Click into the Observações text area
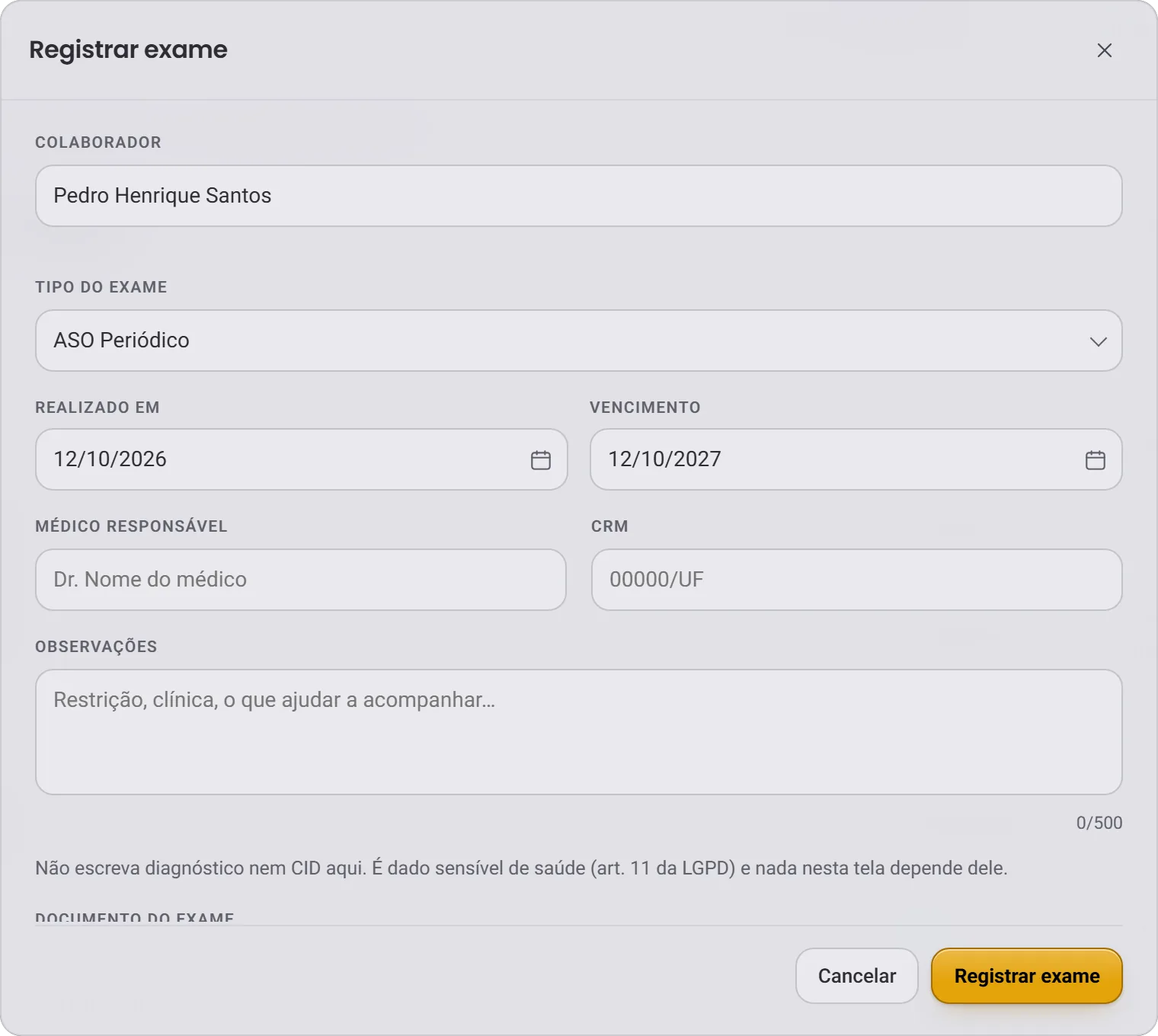 [579, 732]
